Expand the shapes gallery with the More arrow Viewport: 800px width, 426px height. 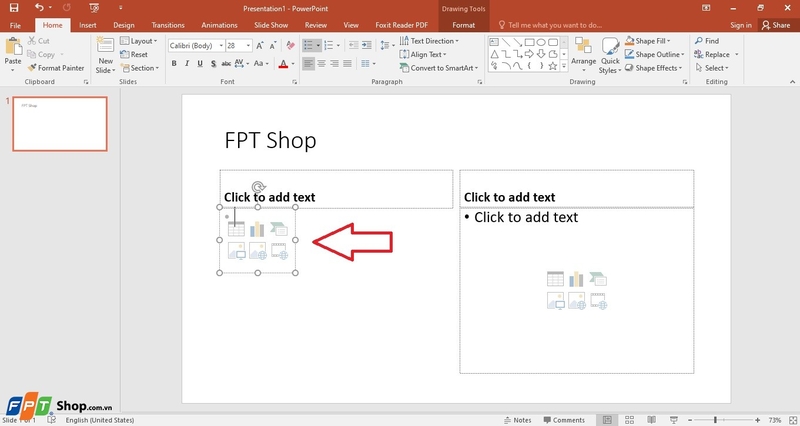(x=564, y=66)
